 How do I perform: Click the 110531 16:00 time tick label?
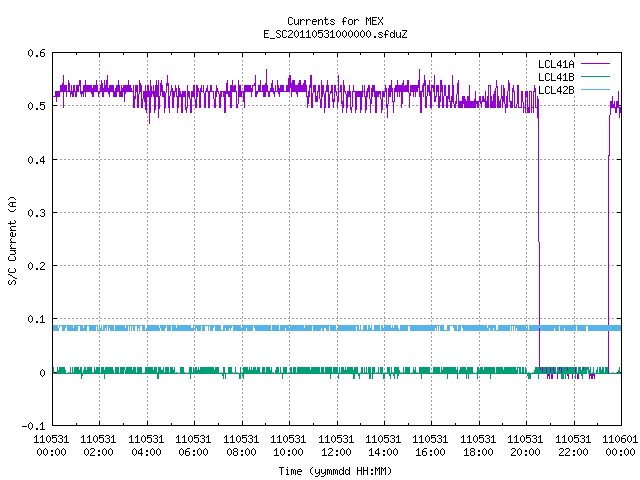point(431,445)
